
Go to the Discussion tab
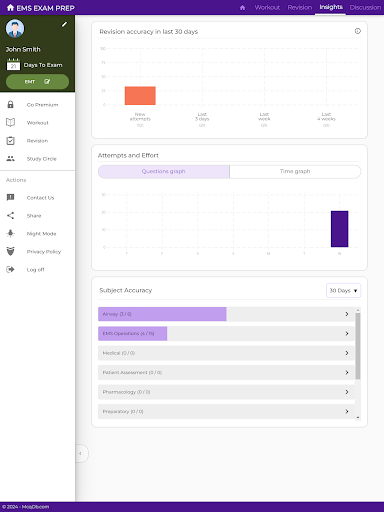click(x=365, y=7)
